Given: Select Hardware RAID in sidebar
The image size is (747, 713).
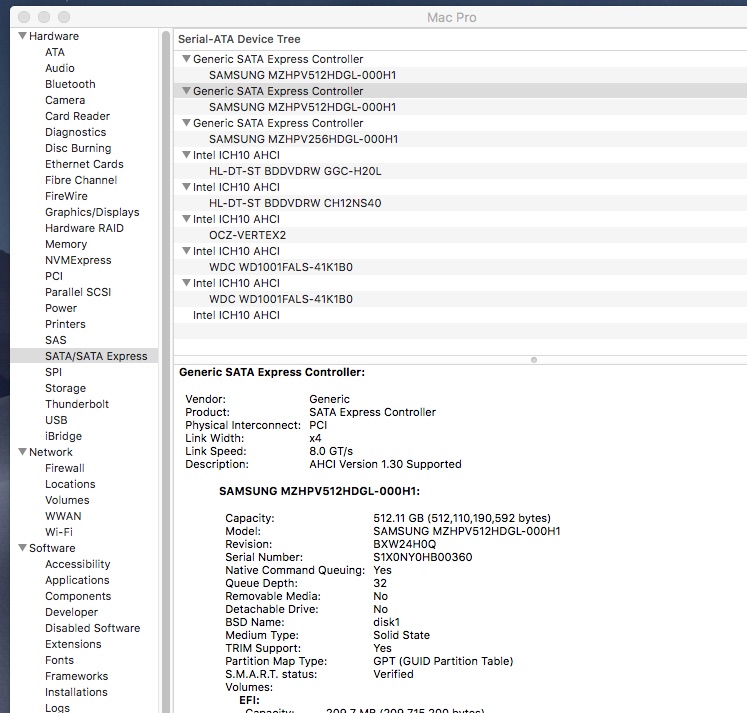Looking at the screenshot, I should point(84,228).
